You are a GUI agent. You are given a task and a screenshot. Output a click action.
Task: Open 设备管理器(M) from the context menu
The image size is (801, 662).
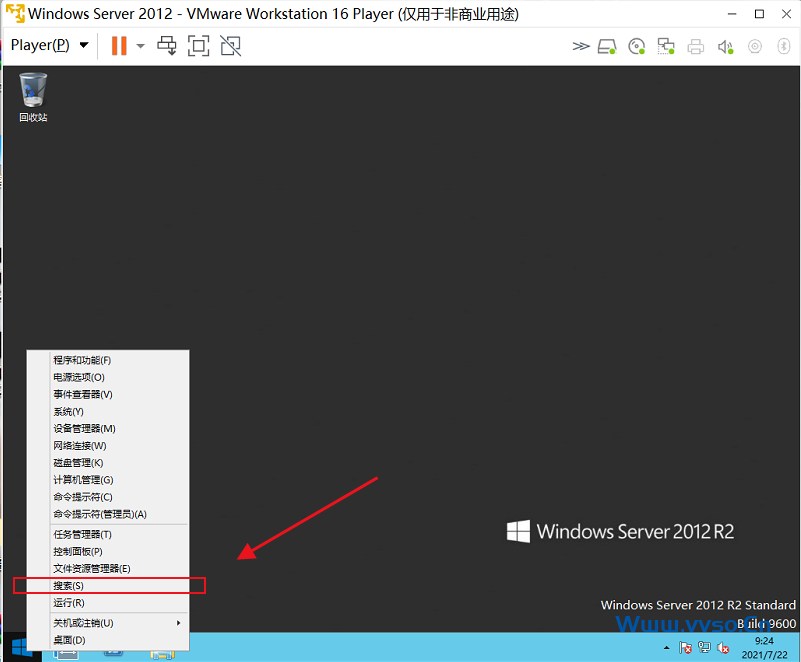[85, 428]
